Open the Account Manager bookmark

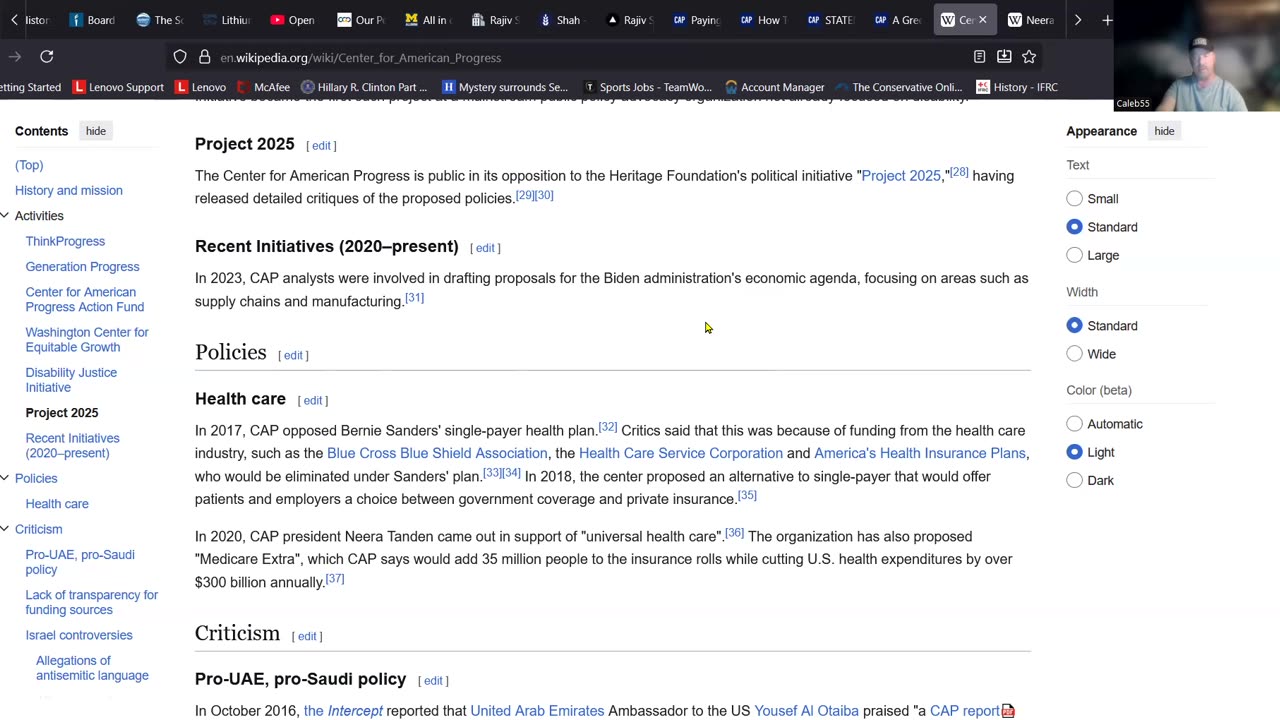(x=774, y=87)
